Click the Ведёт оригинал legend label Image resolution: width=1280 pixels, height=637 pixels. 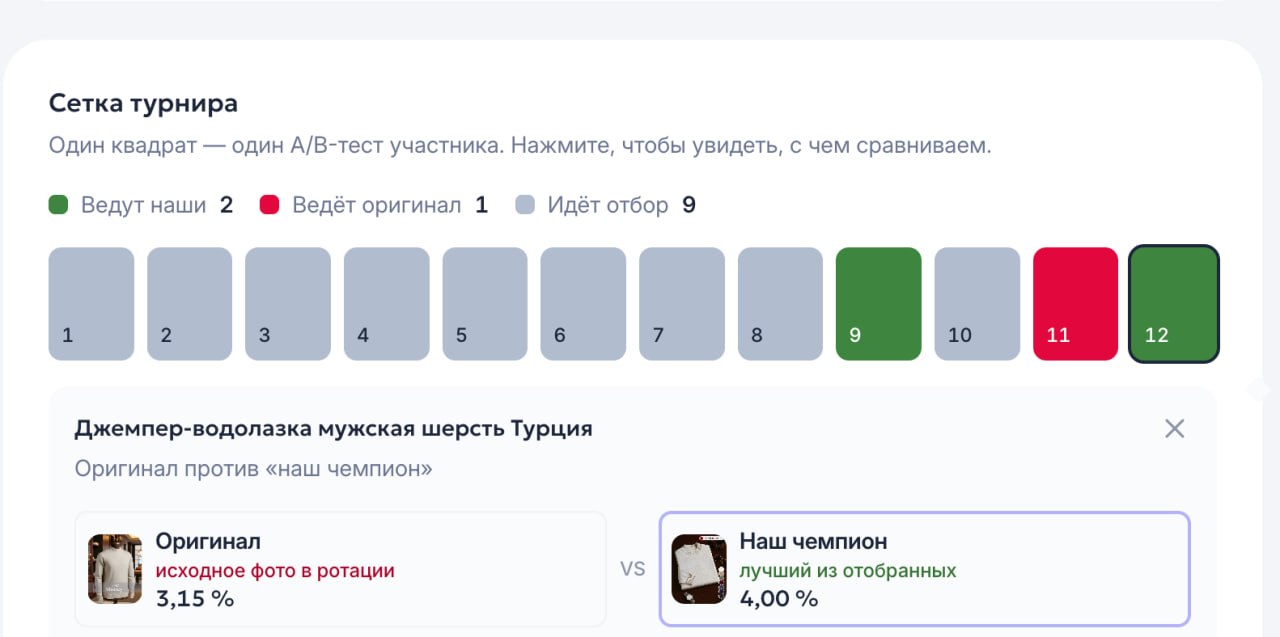click(376, 205)
